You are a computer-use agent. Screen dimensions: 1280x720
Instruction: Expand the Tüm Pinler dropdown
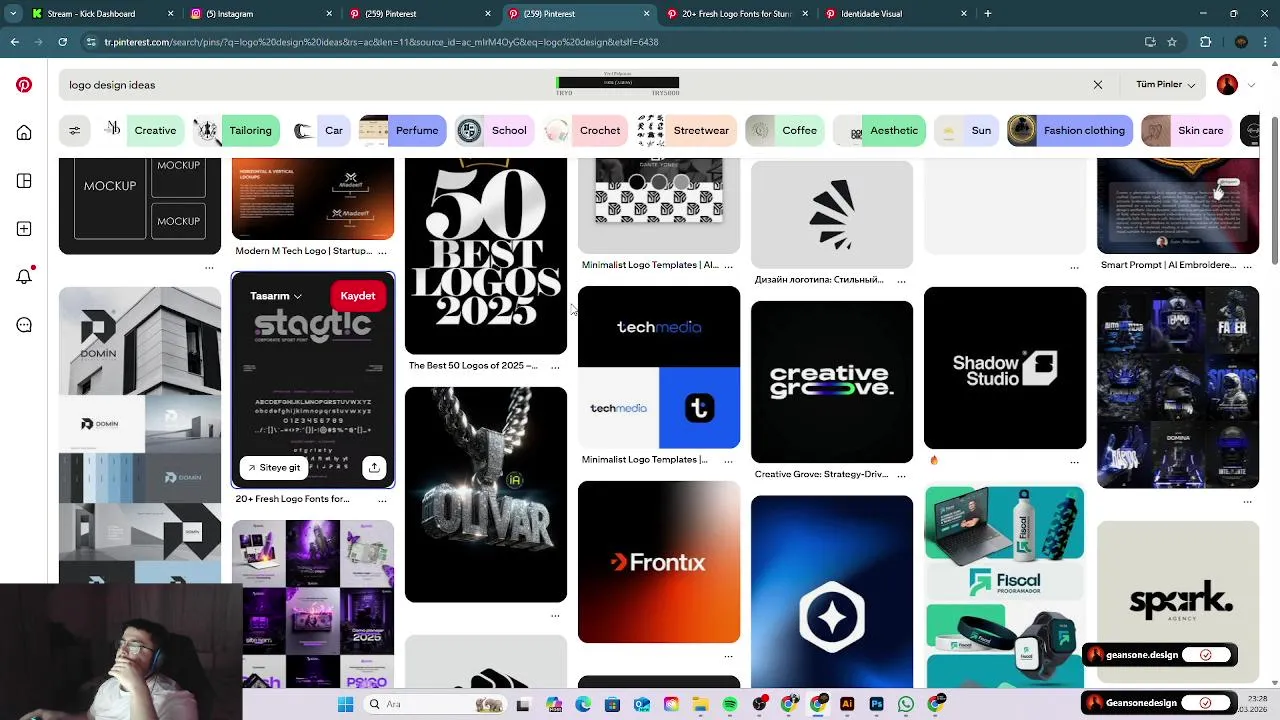click(x=1165, y=85)
